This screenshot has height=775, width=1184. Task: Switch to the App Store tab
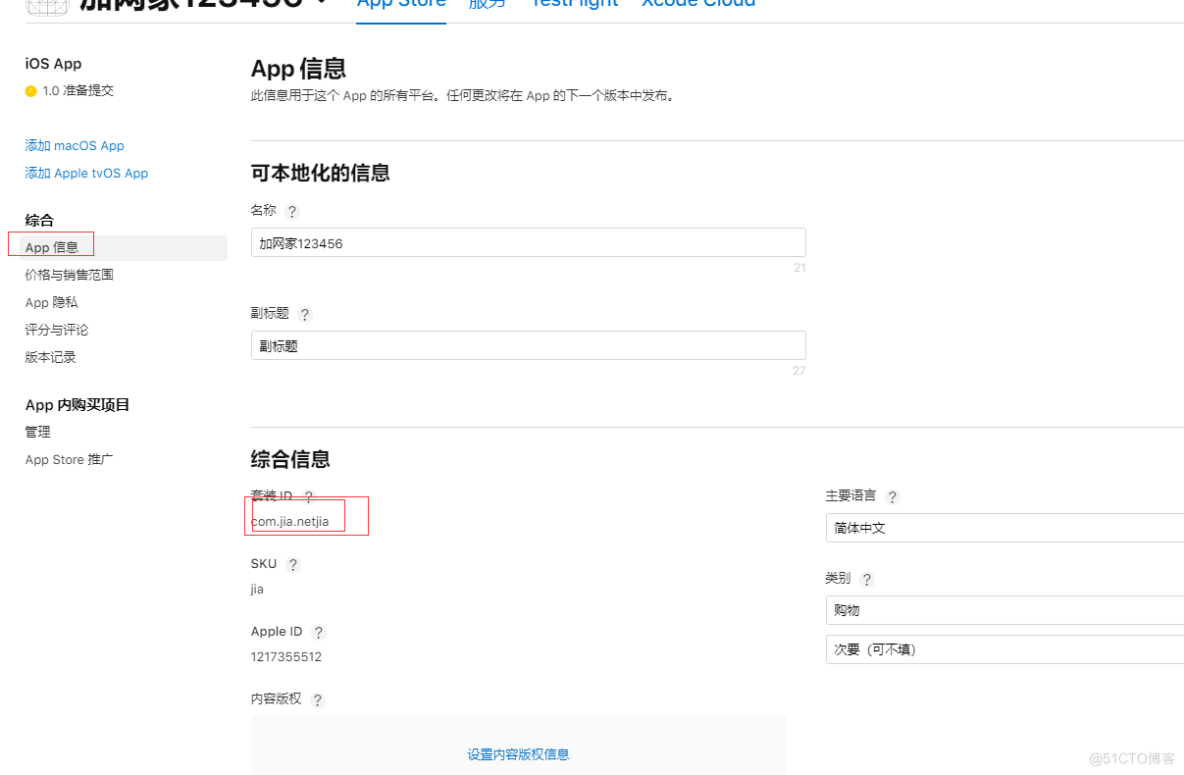(401, 4)
